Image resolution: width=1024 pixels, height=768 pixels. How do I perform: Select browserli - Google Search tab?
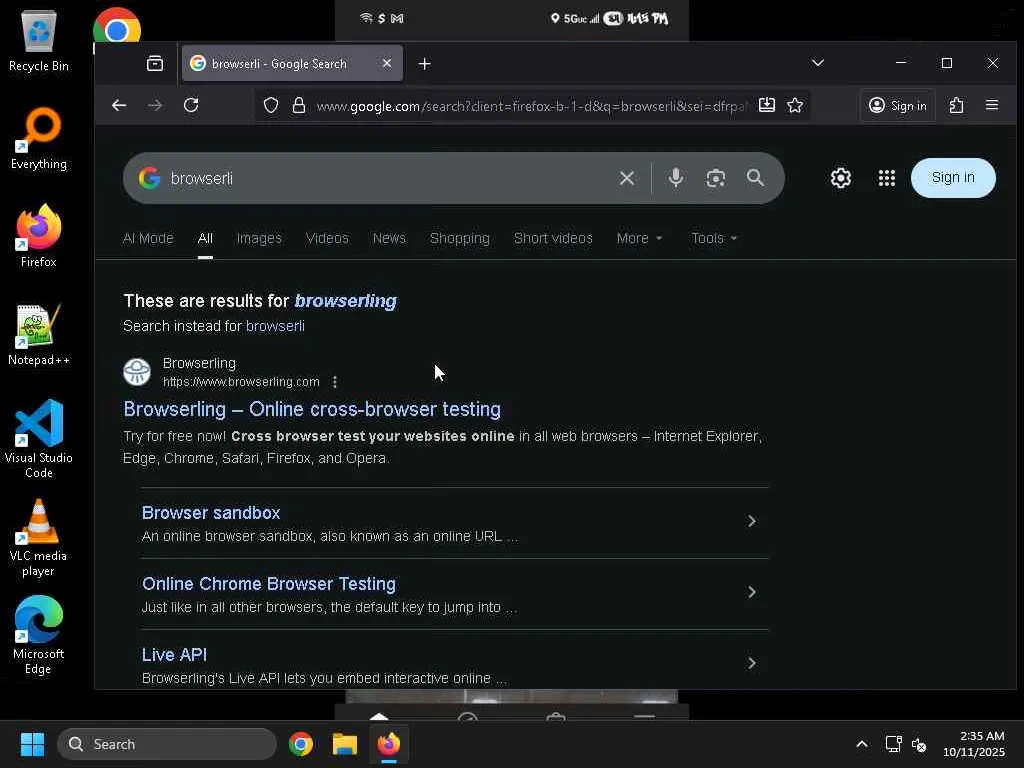[x=292, y=63]
